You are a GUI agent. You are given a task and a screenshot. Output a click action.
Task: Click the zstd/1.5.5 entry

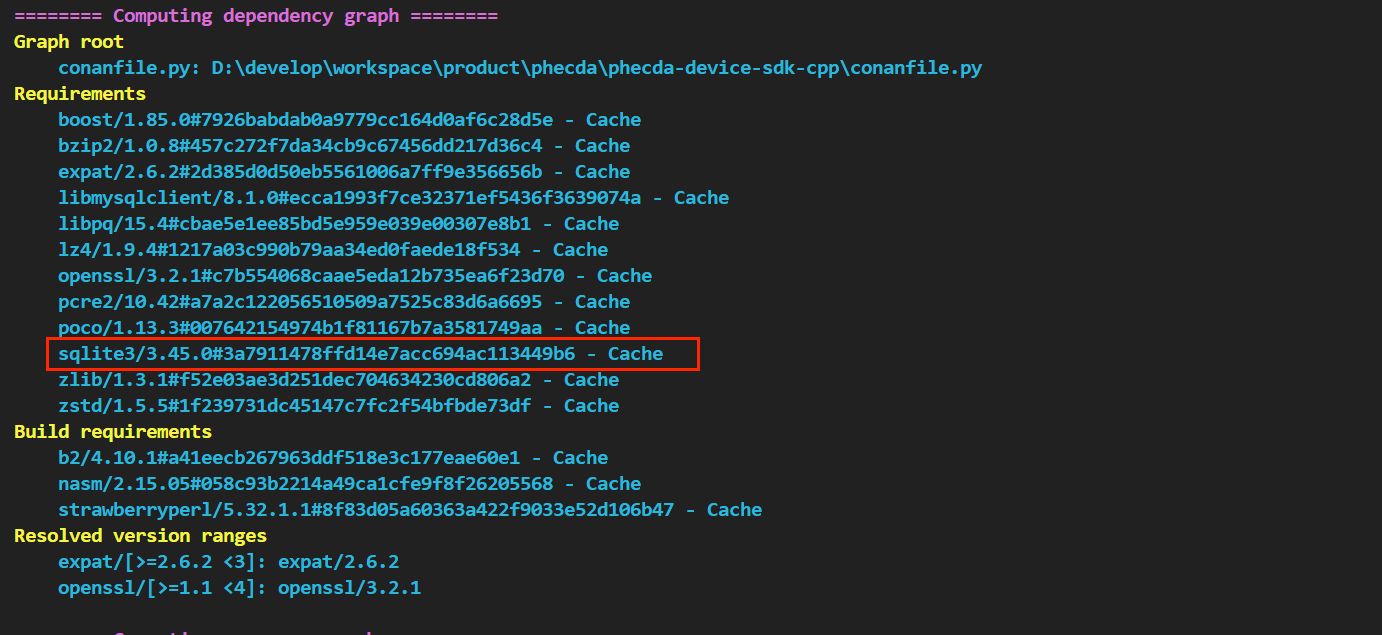point(338,406)
